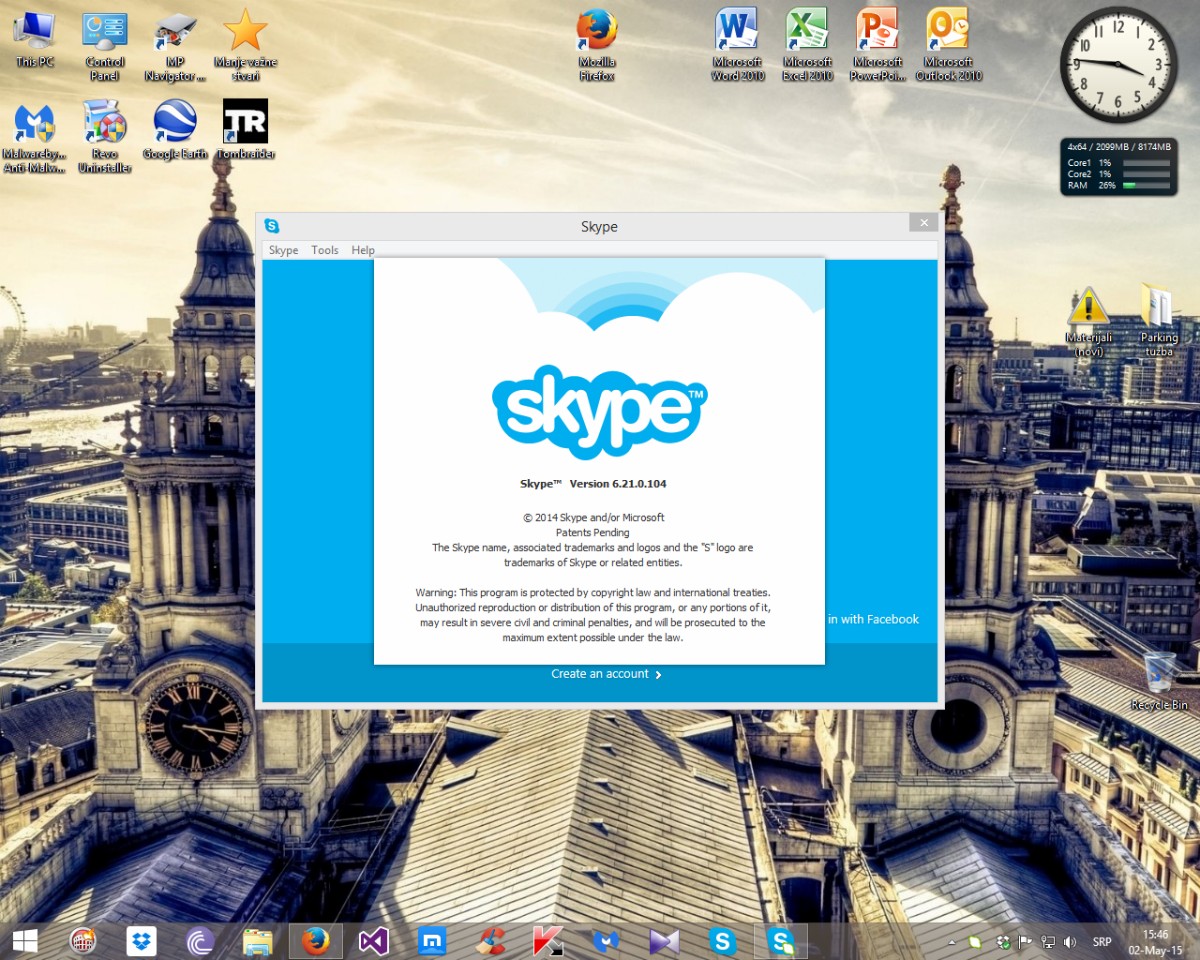Image resolution: width=1200 pixels, height=960 pixels.
Task: Select the star-shaped Manje važne stvari icon
Action: (x=245, y=46)
